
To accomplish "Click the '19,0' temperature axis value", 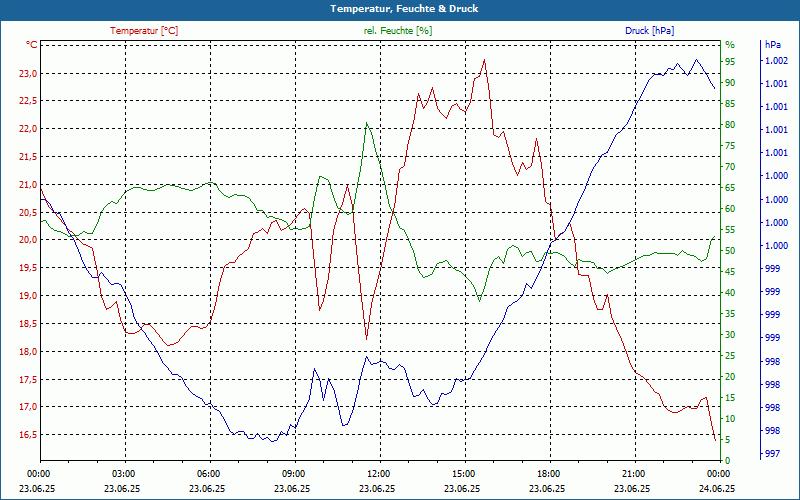I will coord(28,296).
